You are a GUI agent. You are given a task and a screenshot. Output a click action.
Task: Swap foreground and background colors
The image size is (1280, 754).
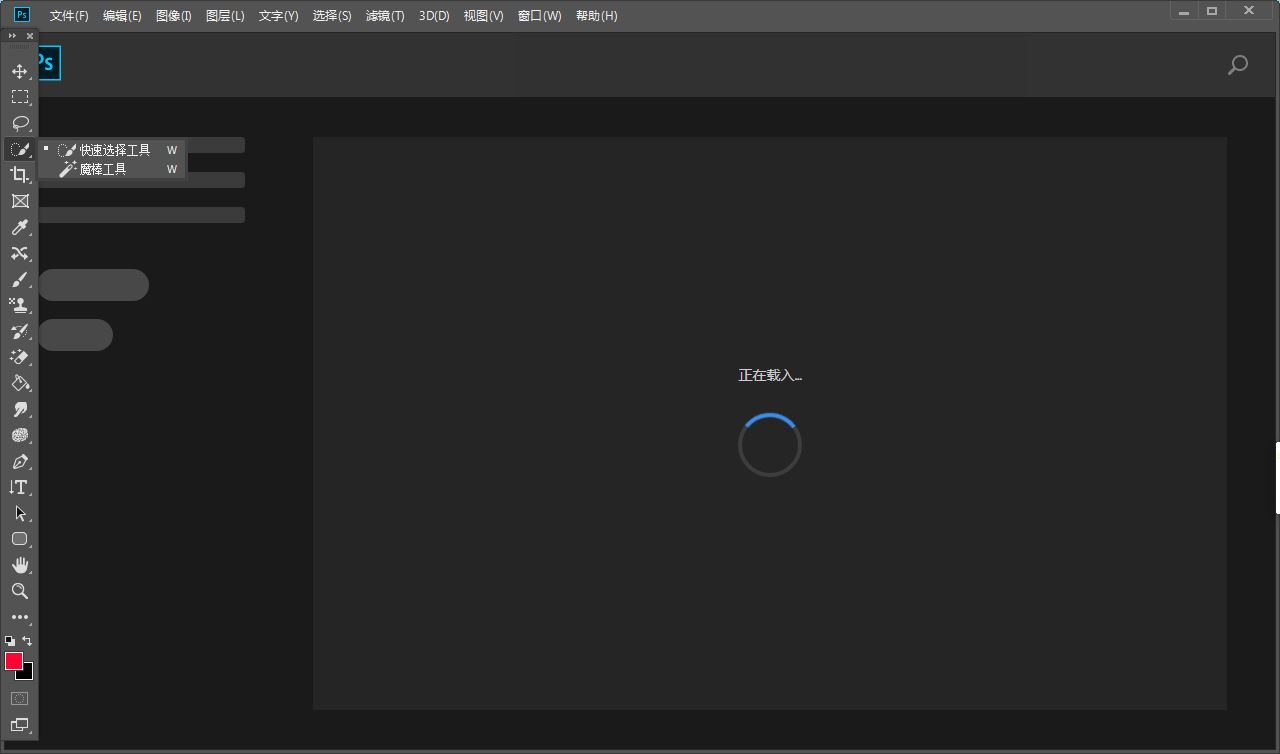(x=27, y=641)
